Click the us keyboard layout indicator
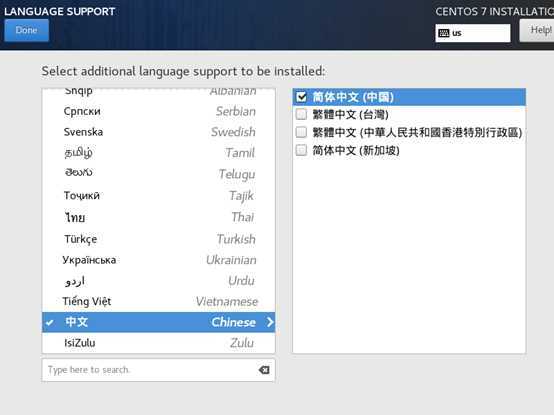Screen dimensions: 554x415 [473, 33]
